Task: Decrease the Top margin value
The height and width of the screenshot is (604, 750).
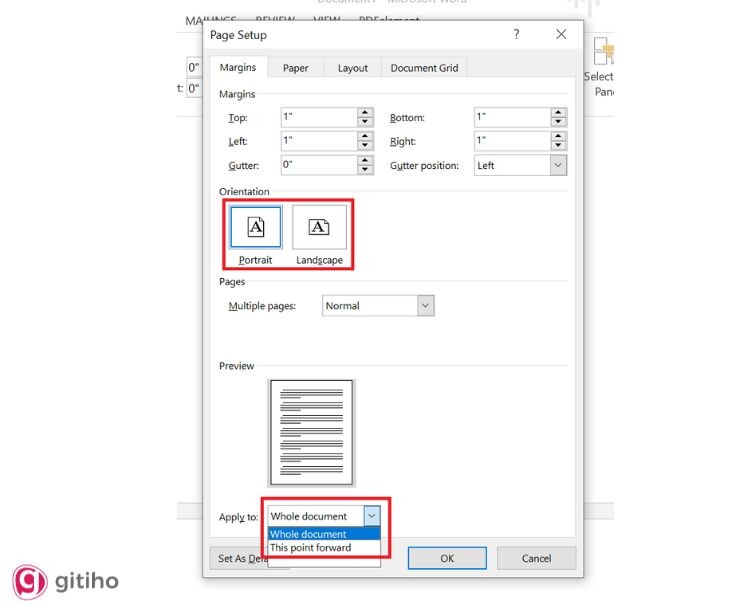Action: pos(365,121)
